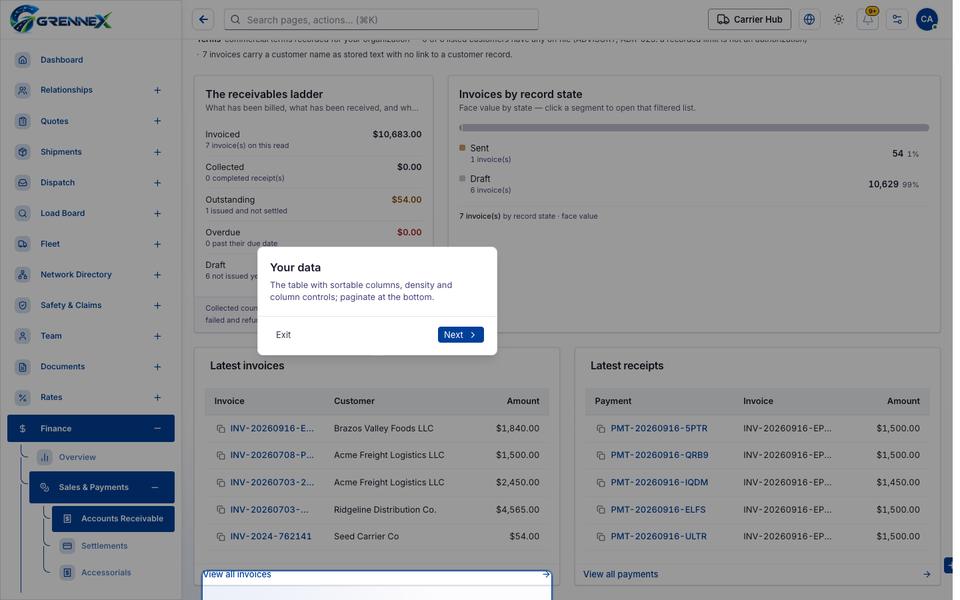
Task: Collapse the Sales & Payments submenu
Action: tap(155, 487)
